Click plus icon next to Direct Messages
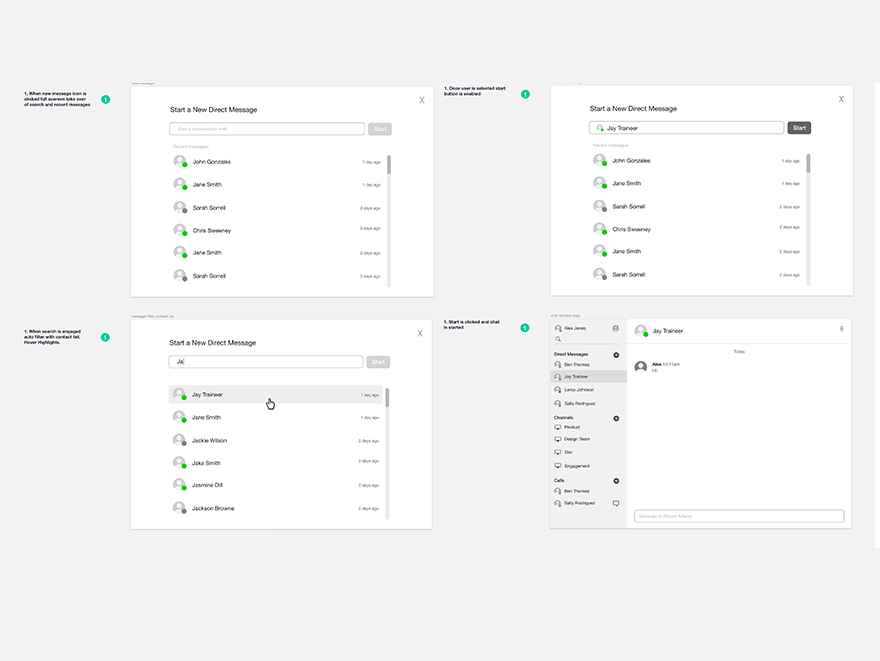Screen dimensions: 880x661 [616, 355]
